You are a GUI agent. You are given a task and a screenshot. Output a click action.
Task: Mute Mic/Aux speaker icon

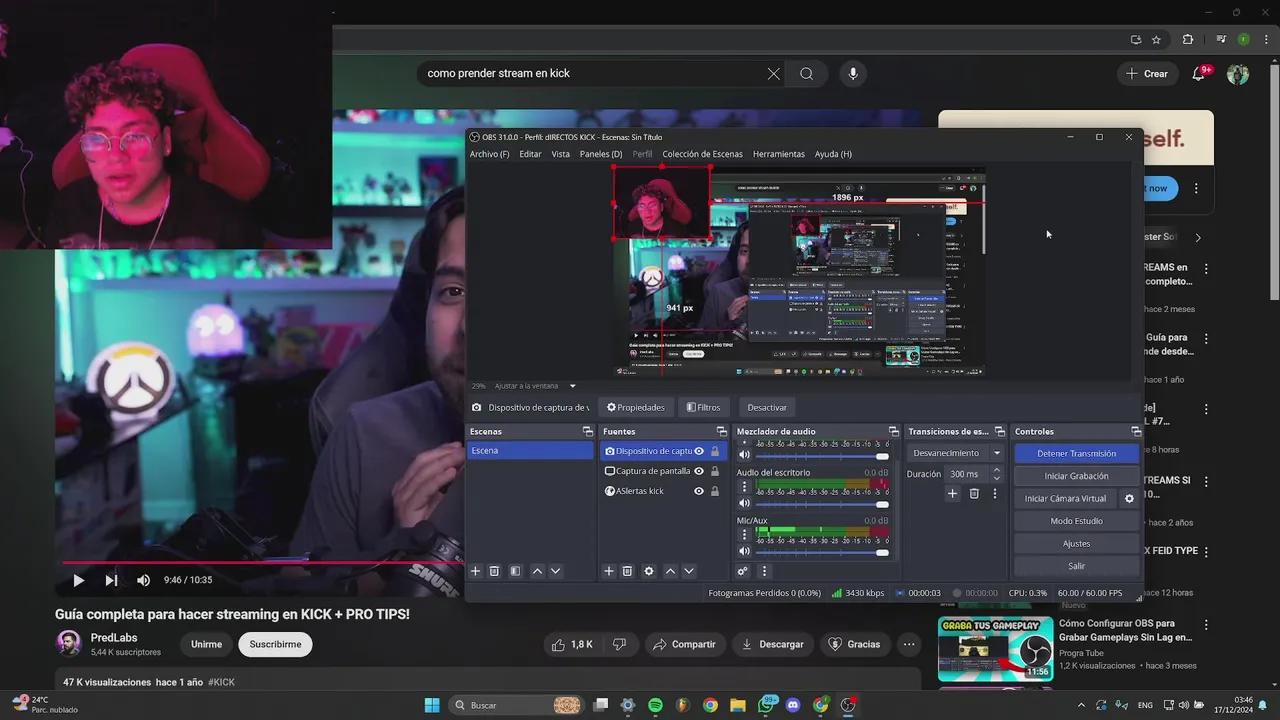(x=744, y=551)
